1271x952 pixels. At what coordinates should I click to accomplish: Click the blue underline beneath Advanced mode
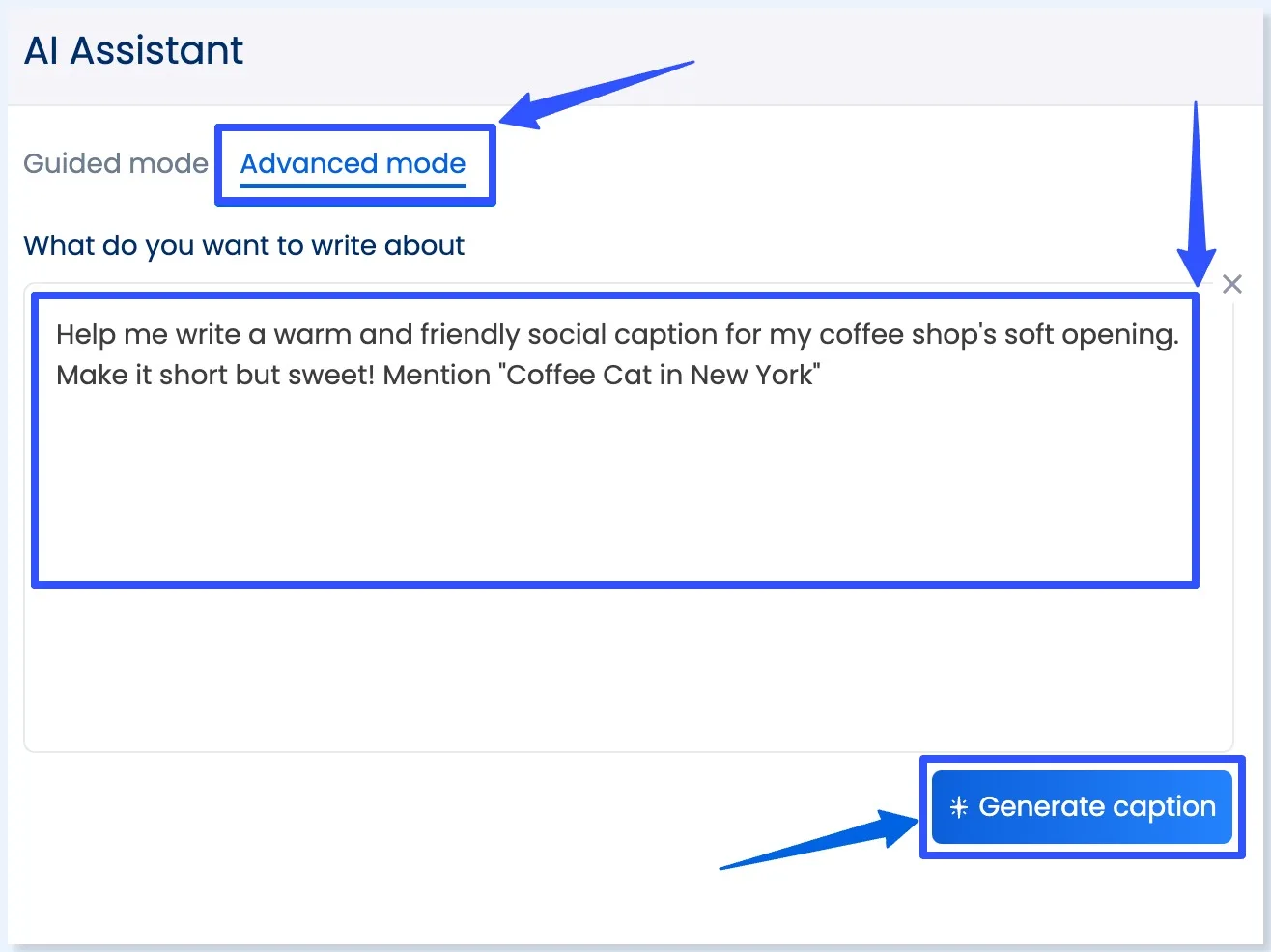click(353, 185)
